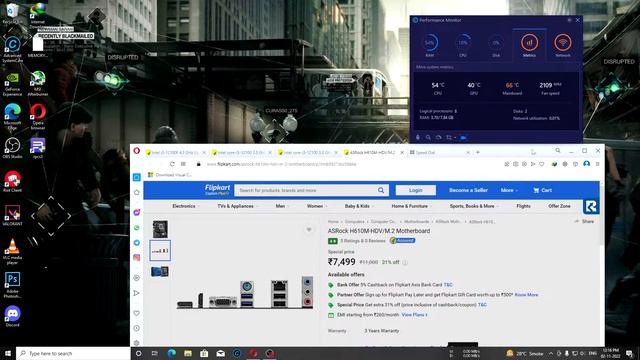Click the Windows Start button
This screenshot has width=640, height=360.
(x=8, y=353)
